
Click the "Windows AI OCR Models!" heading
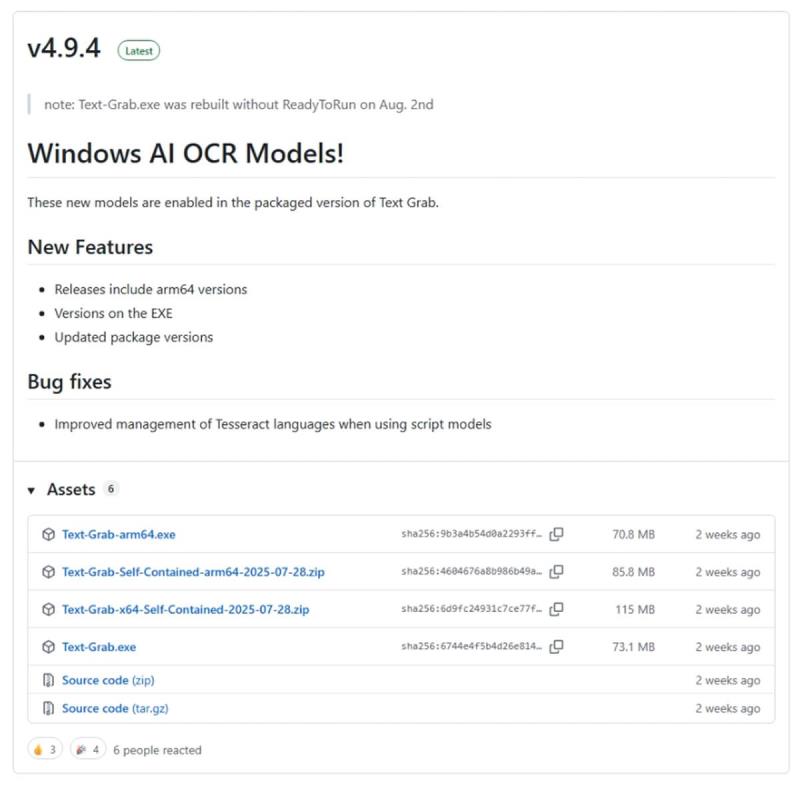(186, 153)
